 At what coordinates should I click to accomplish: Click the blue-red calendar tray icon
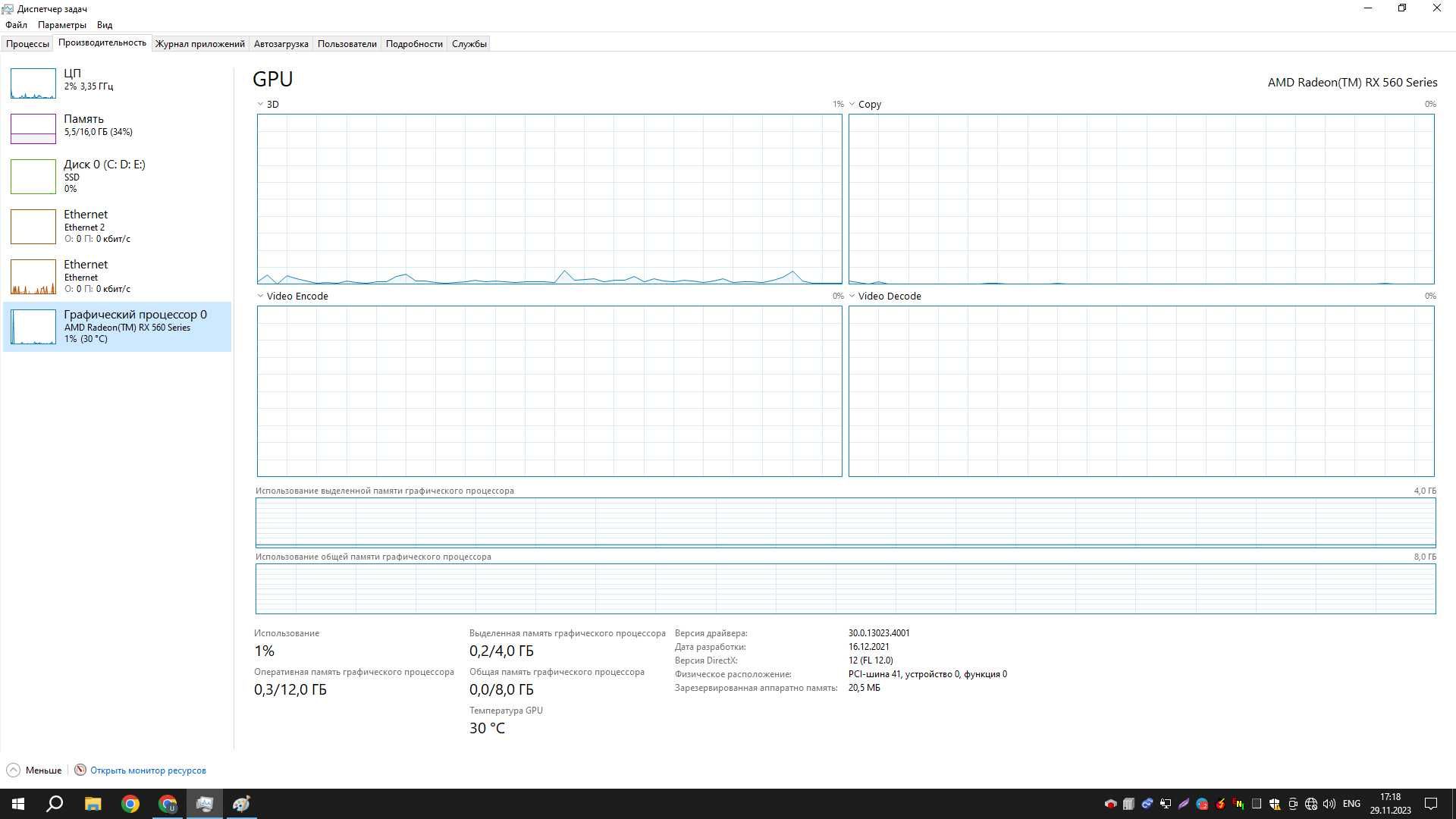1202,804
